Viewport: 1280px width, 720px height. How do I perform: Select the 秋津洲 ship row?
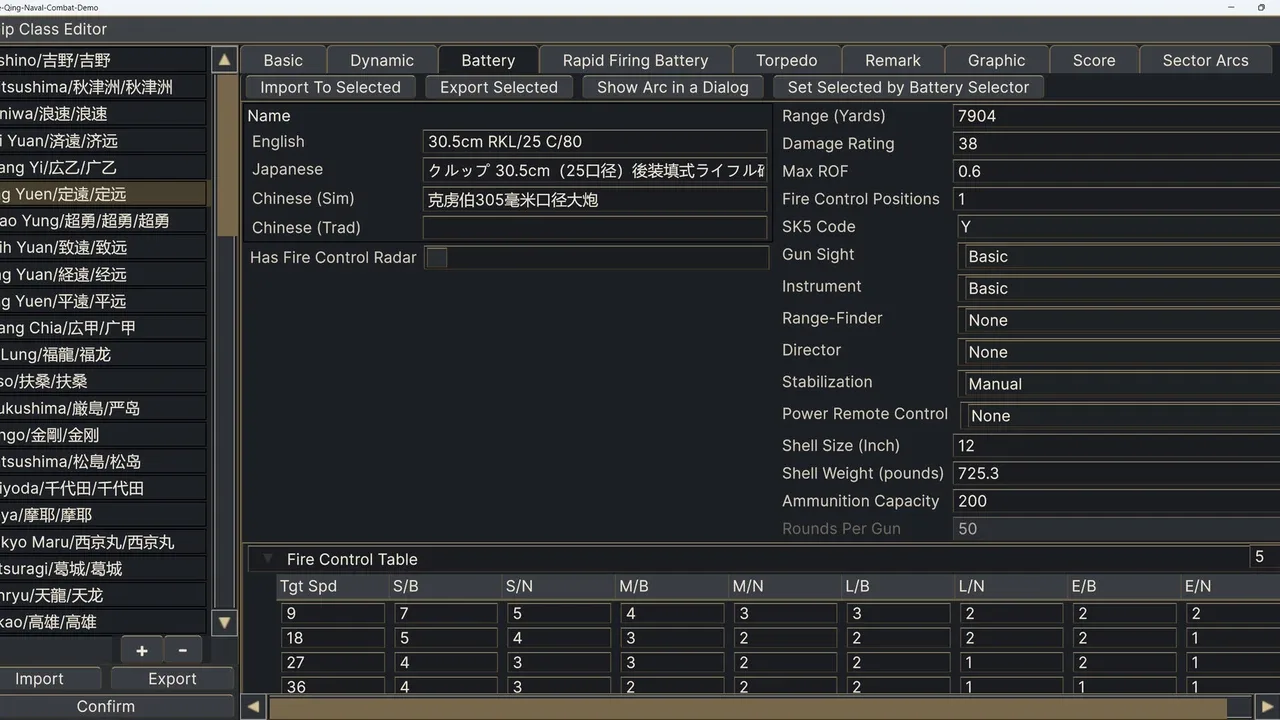click(x=103, y=87)
